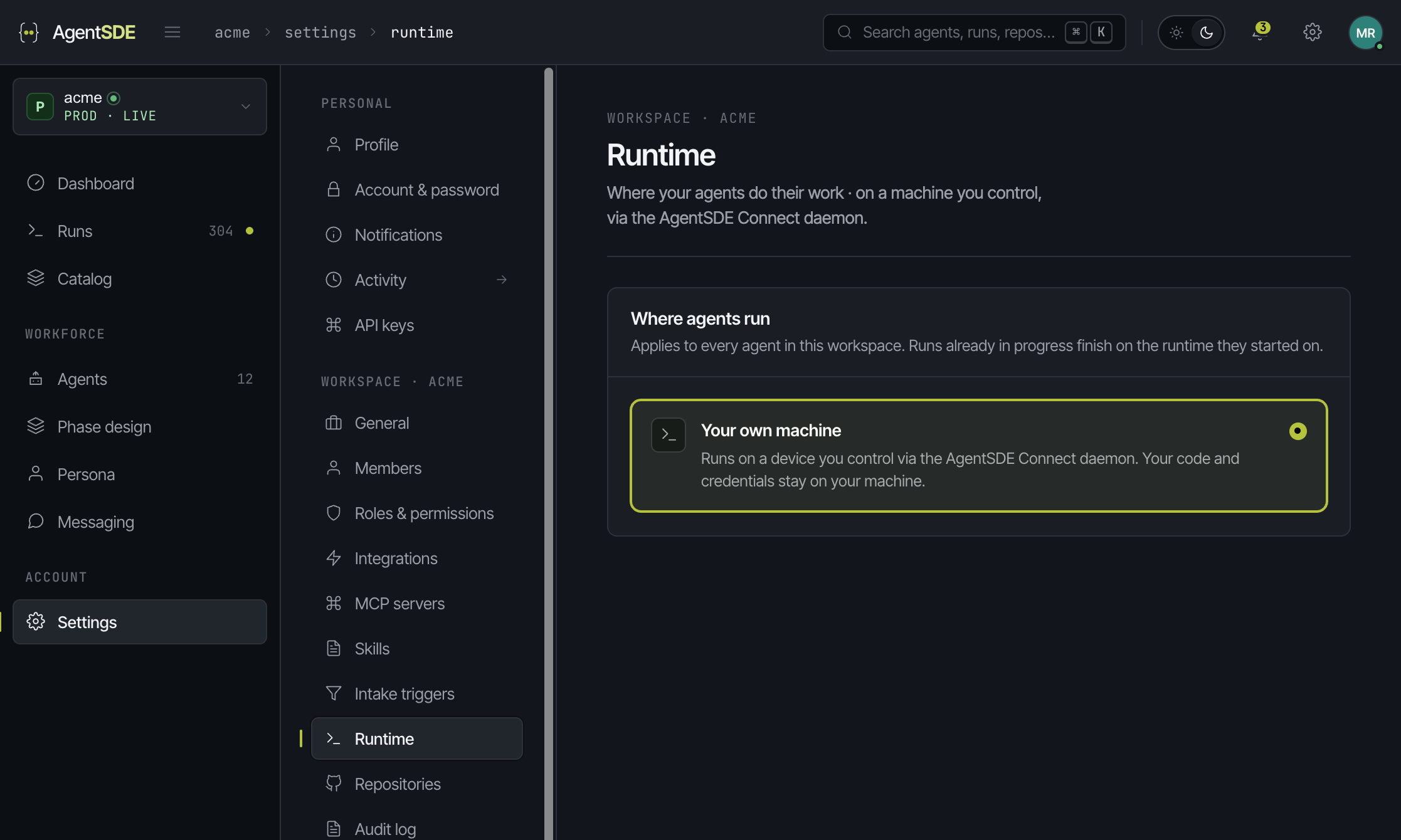This screenshot has width=1401, height=840.
Task: Open Notifications settings
Action: (417, 235)
